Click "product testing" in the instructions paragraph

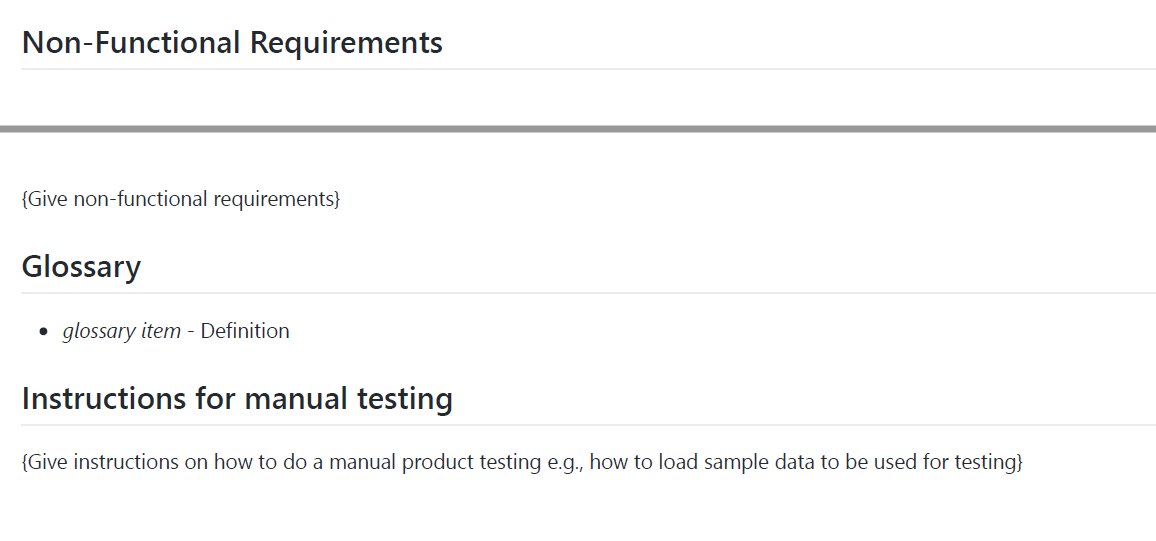click(472, 462)
